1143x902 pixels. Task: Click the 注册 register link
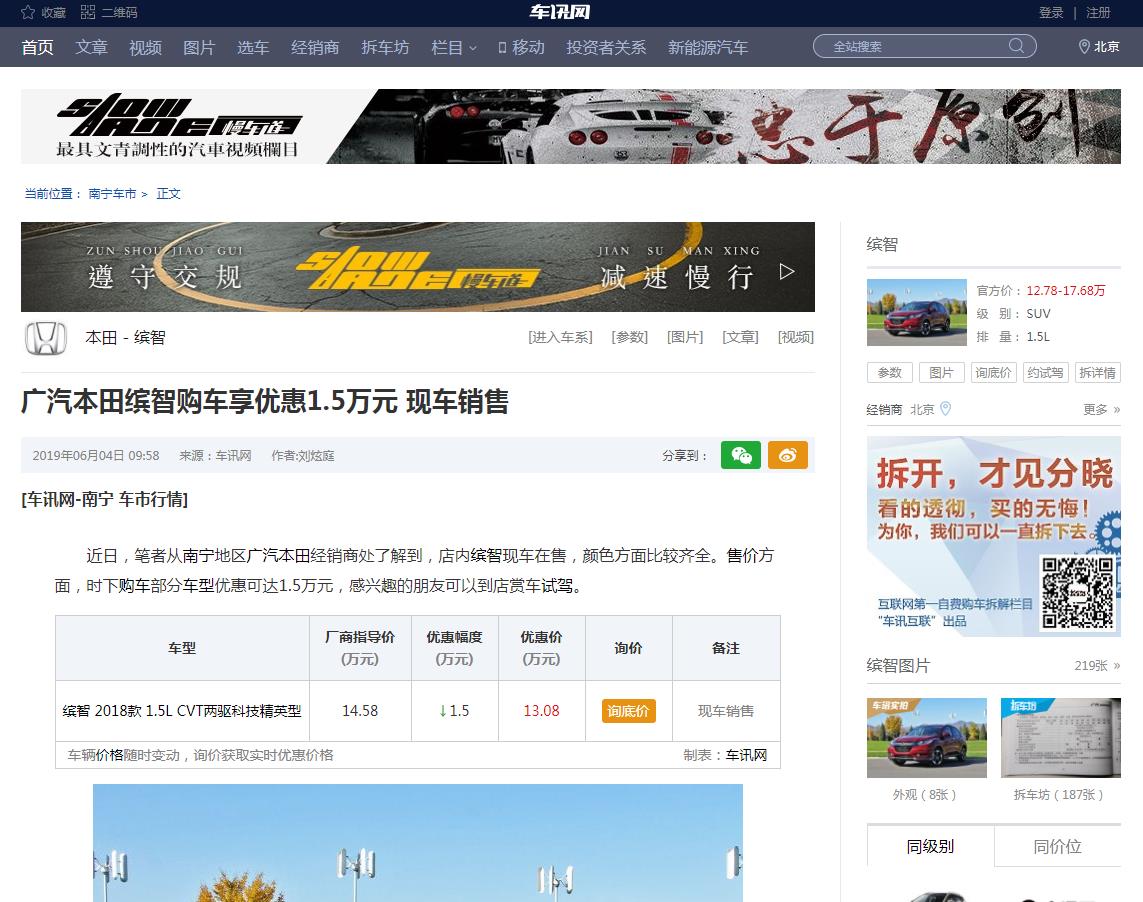(x=1098, y=12)
